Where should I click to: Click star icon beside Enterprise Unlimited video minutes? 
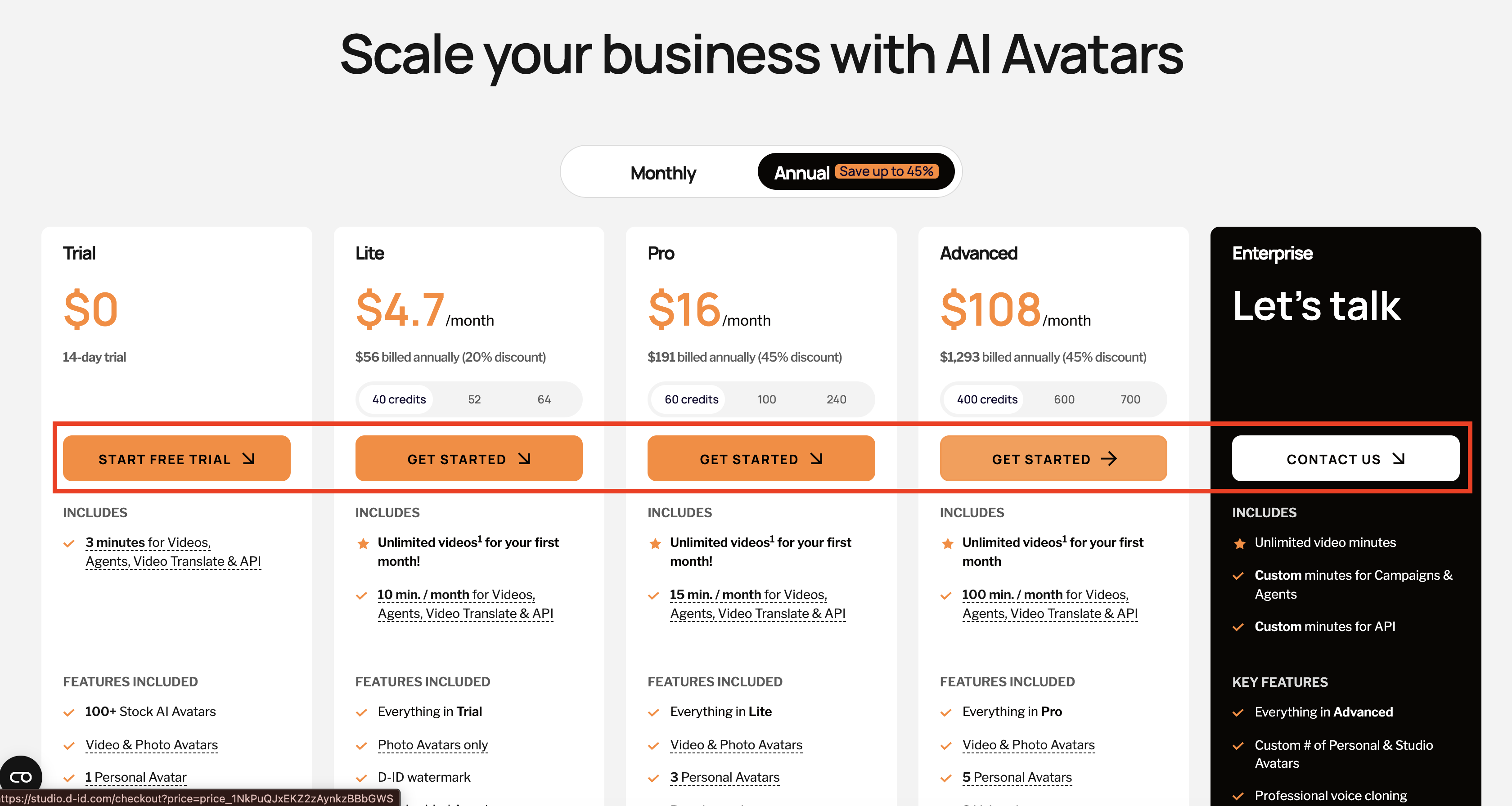1240,543
